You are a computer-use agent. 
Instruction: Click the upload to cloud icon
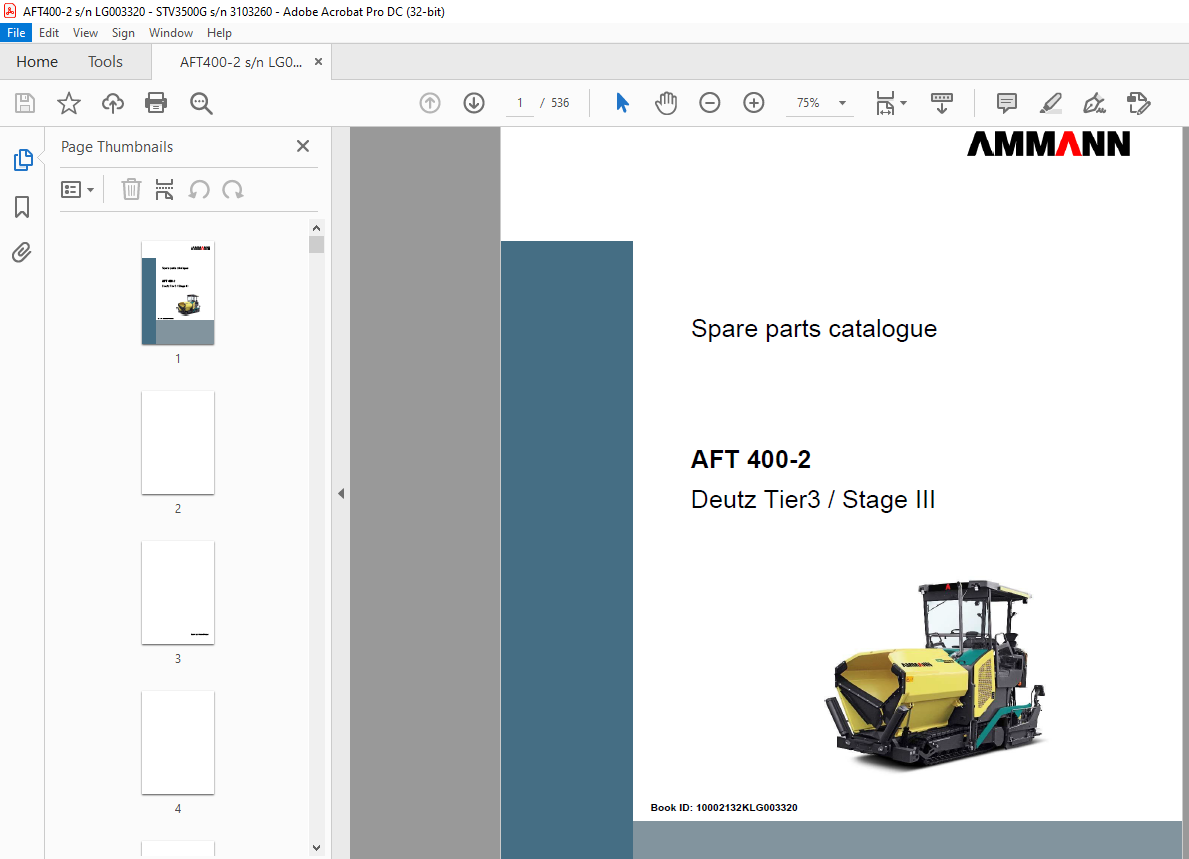click(113, 103)
